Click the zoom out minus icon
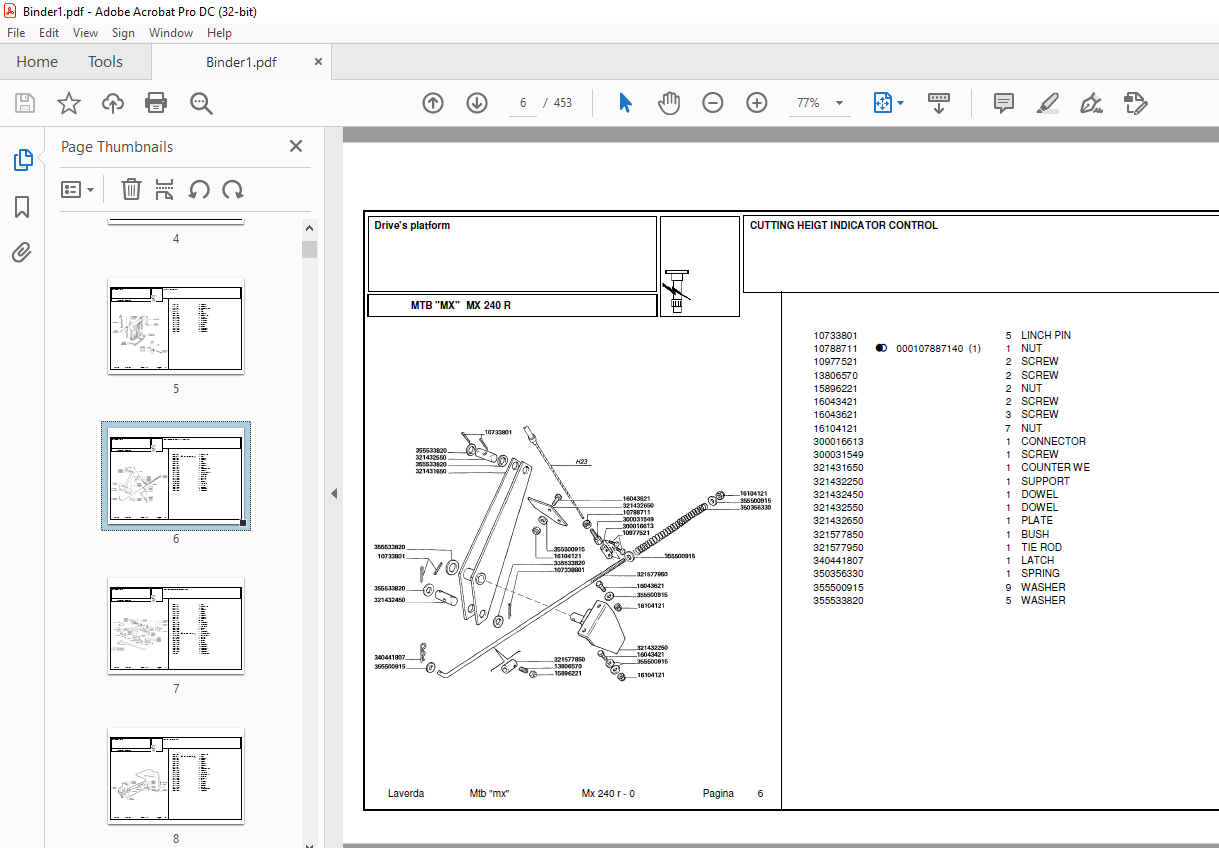1219x848 pixels. (712, 103)
